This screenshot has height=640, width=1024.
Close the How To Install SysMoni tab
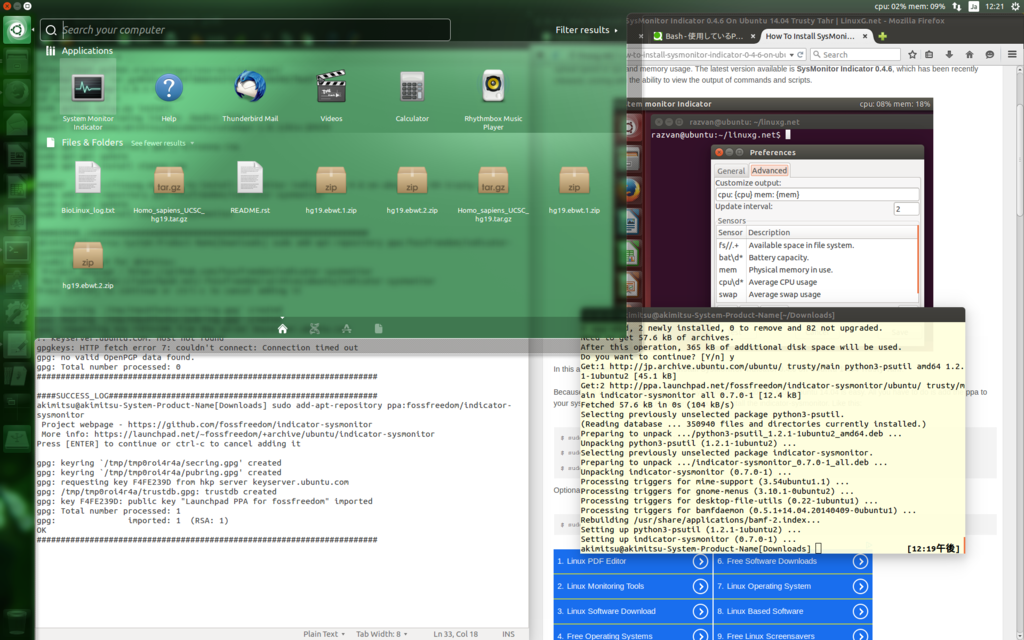(x=865, y=37)
